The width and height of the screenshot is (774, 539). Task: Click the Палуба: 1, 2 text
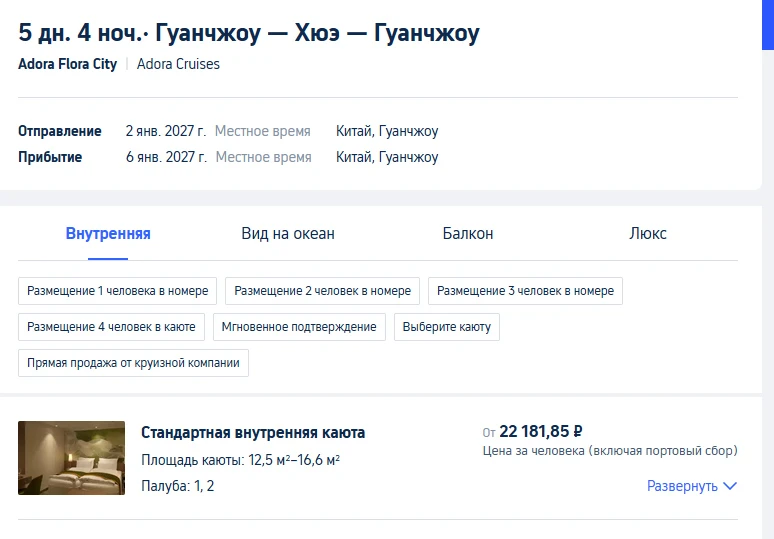click(178, 486)
